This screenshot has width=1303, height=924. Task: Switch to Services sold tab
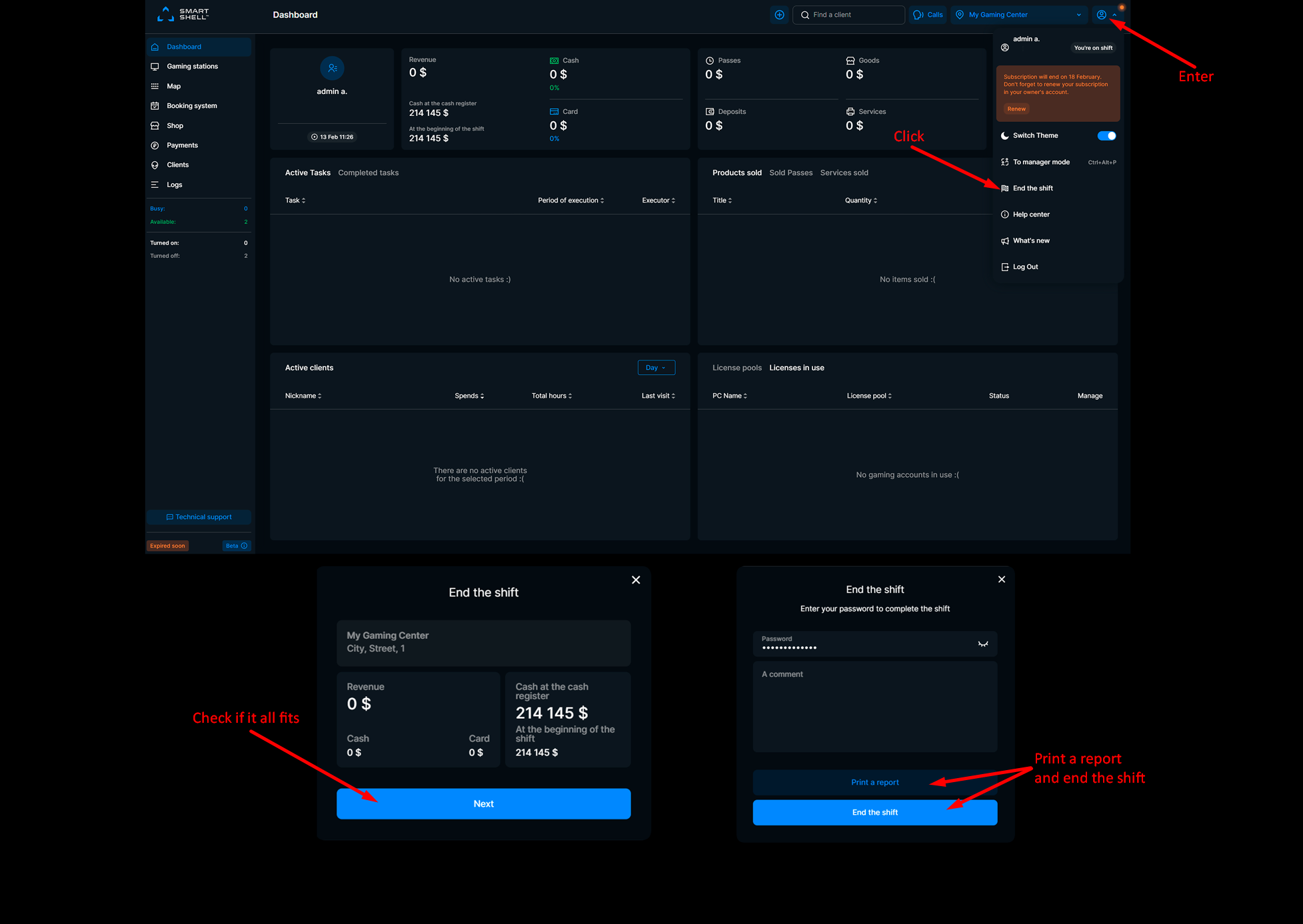pyautogui.click(x=844, y=173)
